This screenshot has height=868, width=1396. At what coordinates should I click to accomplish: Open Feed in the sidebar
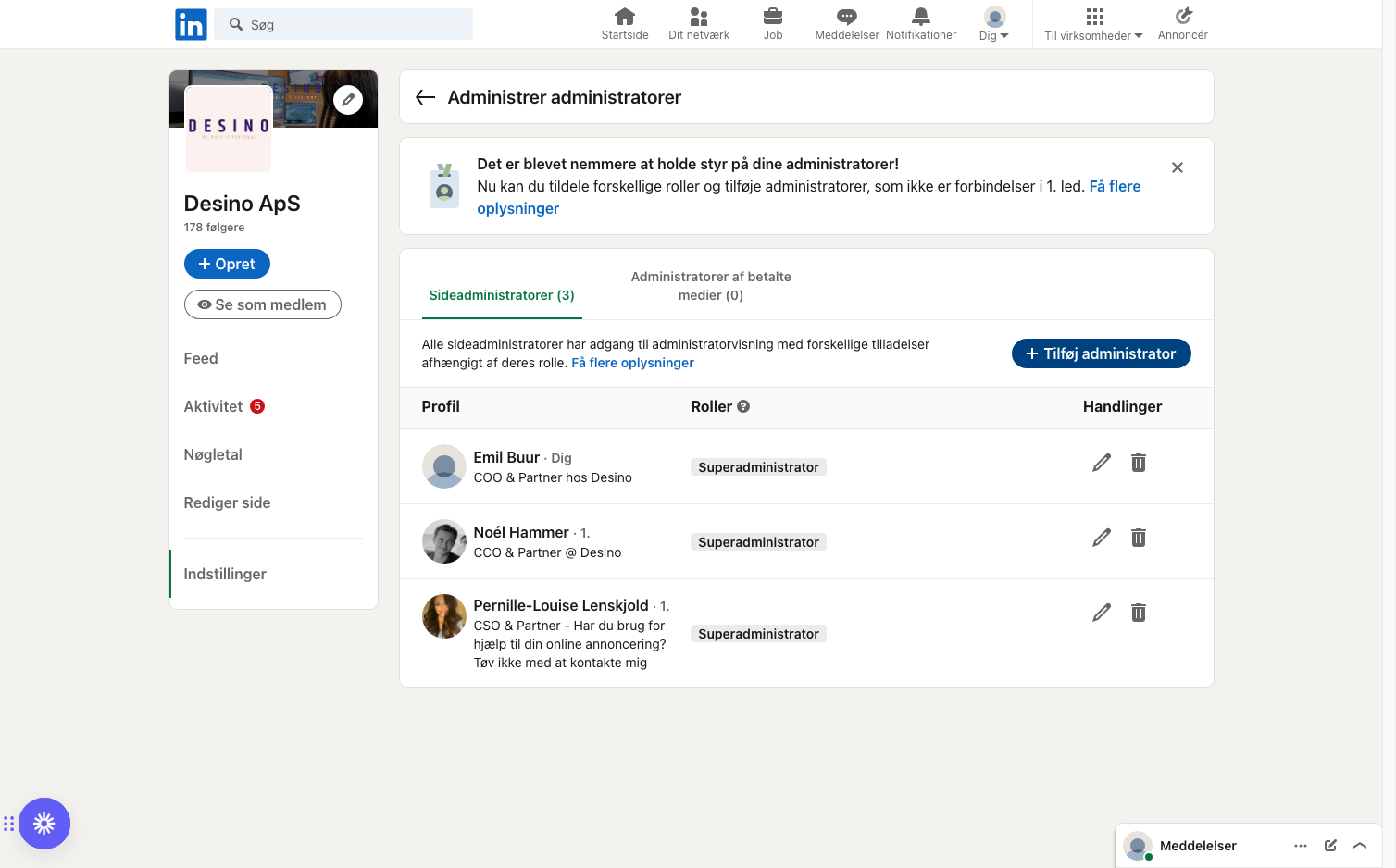click(x=201, y=358)
